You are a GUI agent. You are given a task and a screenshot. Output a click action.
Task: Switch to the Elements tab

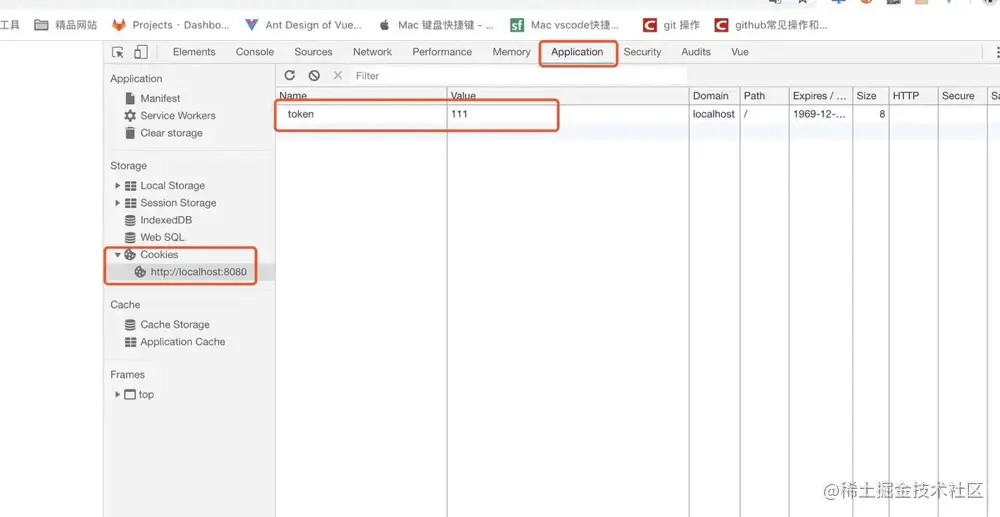[194, 52]
